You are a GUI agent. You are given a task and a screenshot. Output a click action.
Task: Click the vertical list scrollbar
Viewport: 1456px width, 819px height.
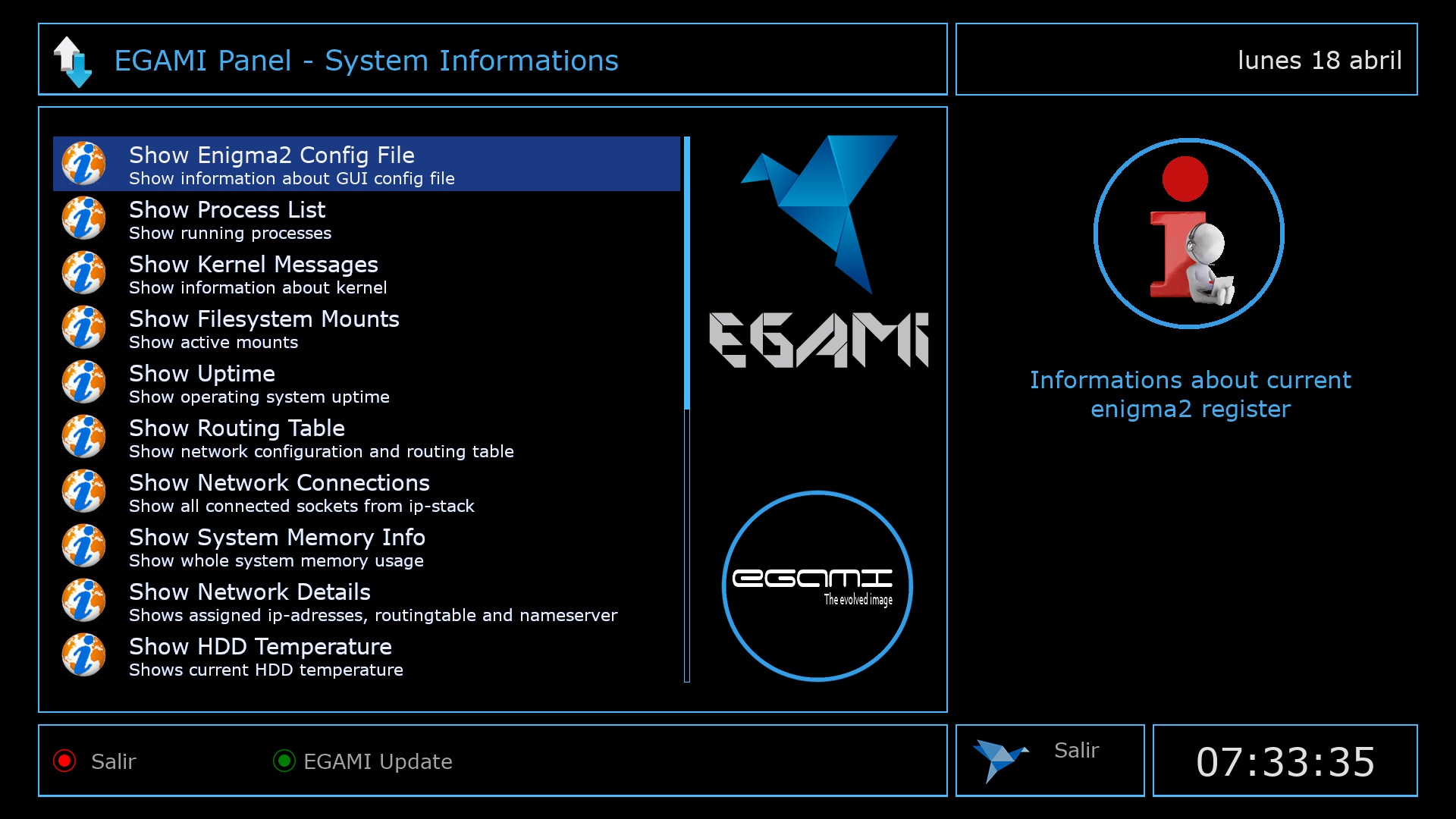pos(687,409)
